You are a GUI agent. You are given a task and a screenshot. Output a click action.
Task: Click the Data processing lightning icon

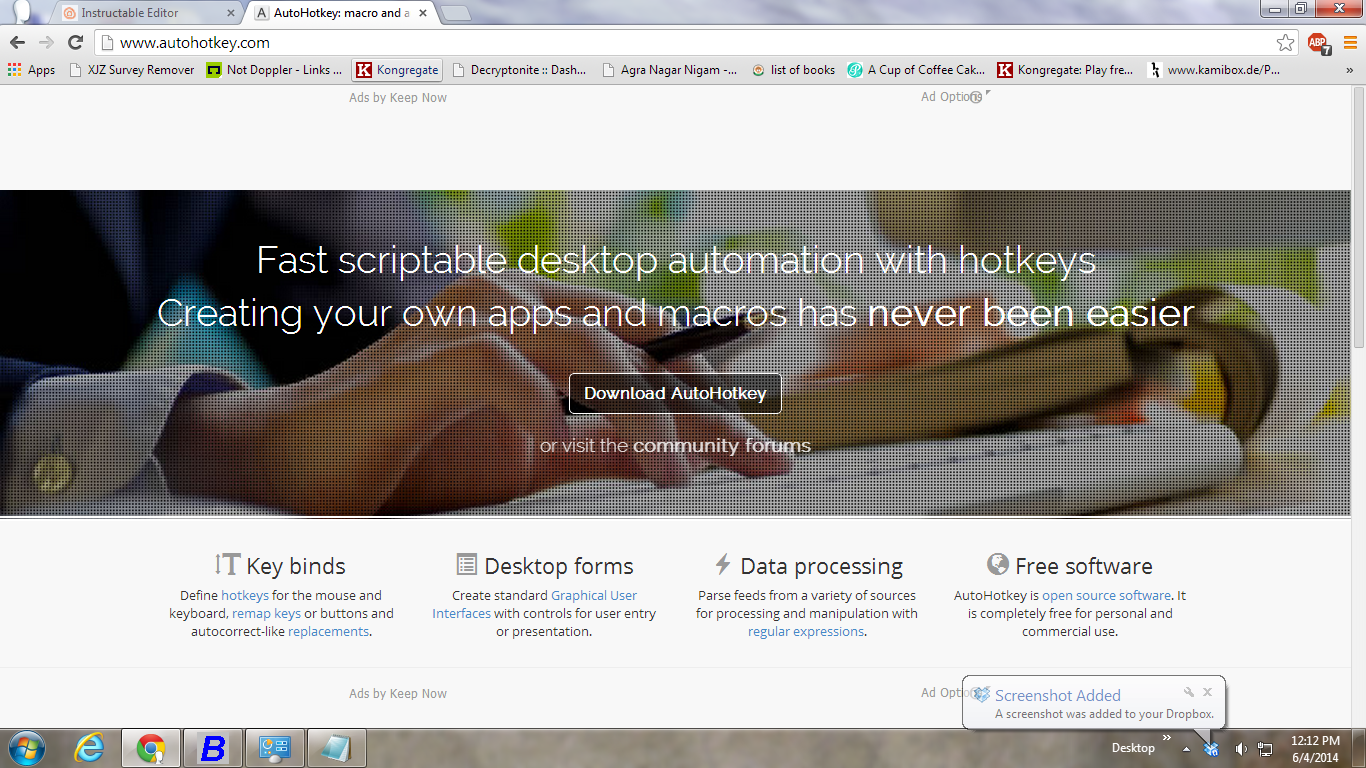722,564
